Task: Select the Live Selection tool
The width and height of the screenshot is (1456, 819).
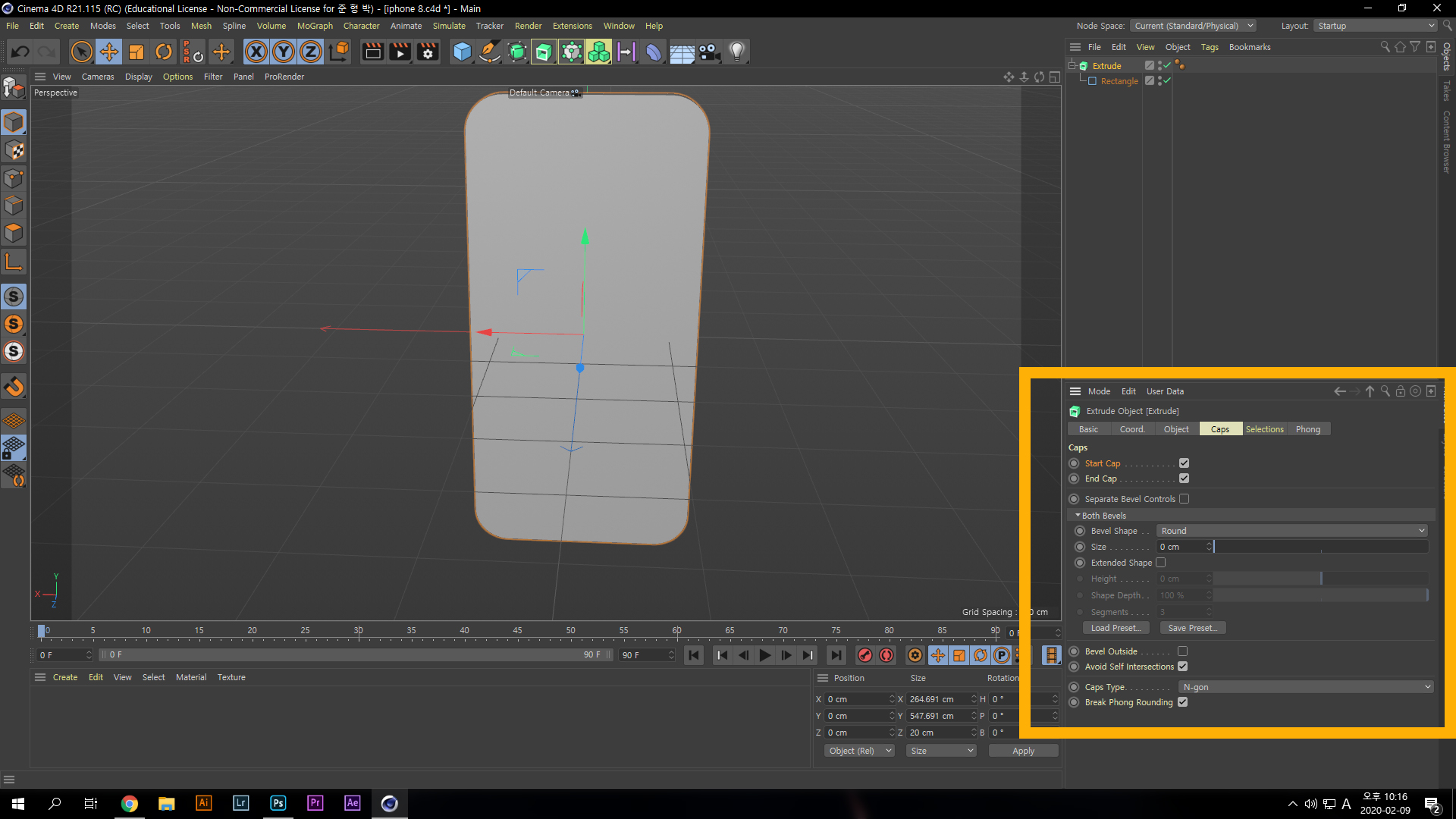Action: 81,52
